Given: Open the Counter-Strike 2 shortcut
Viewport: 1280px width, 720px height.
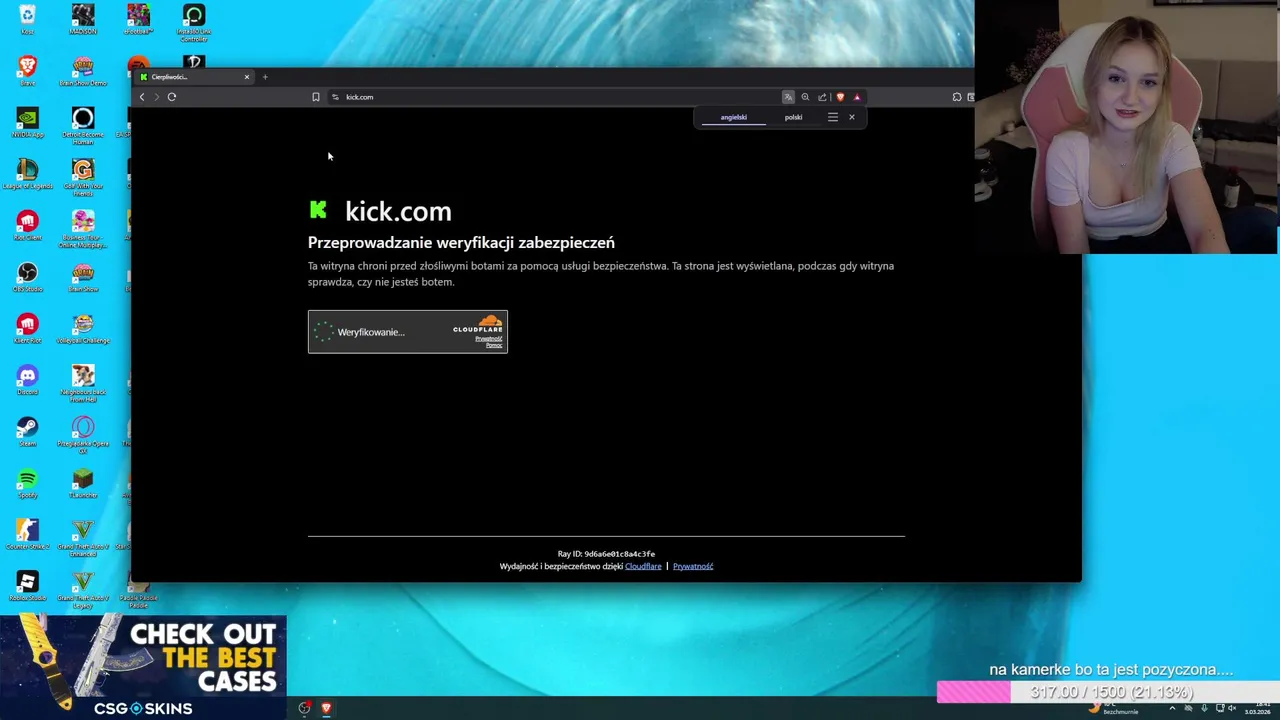Looking at the screenshot, I should click(27, 535).
